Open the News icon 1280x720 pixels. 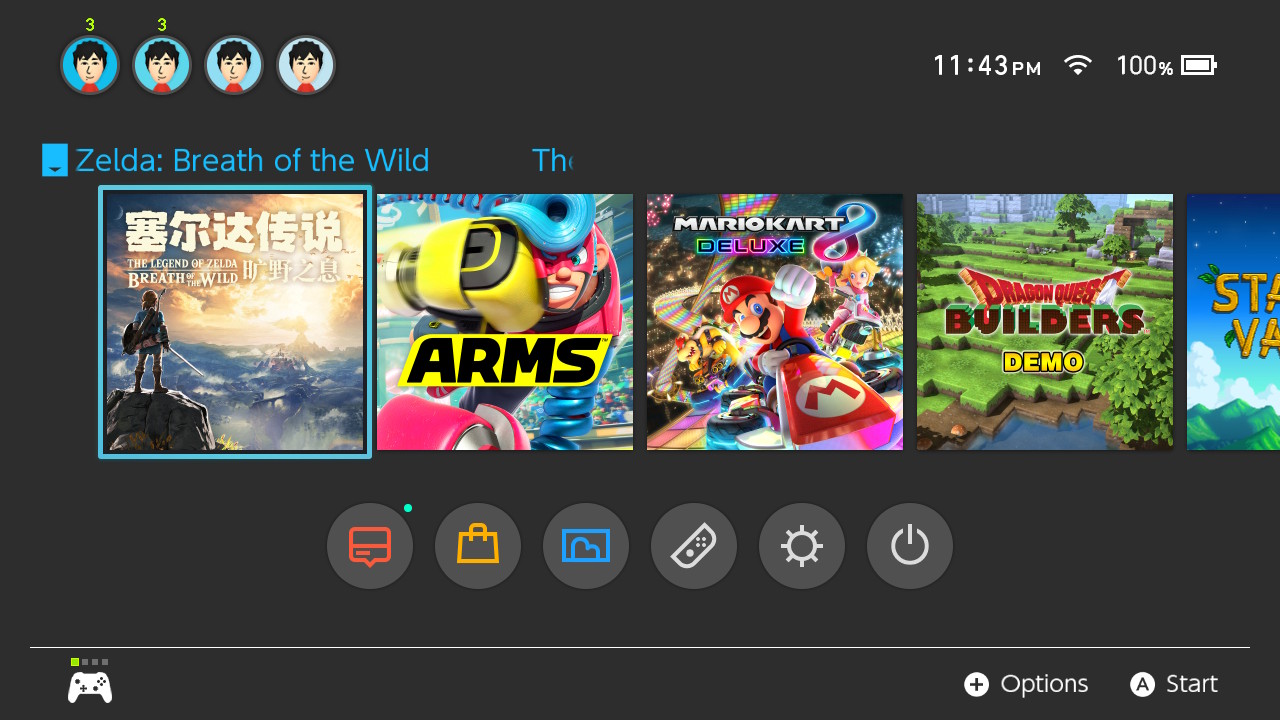coord(370,546)
